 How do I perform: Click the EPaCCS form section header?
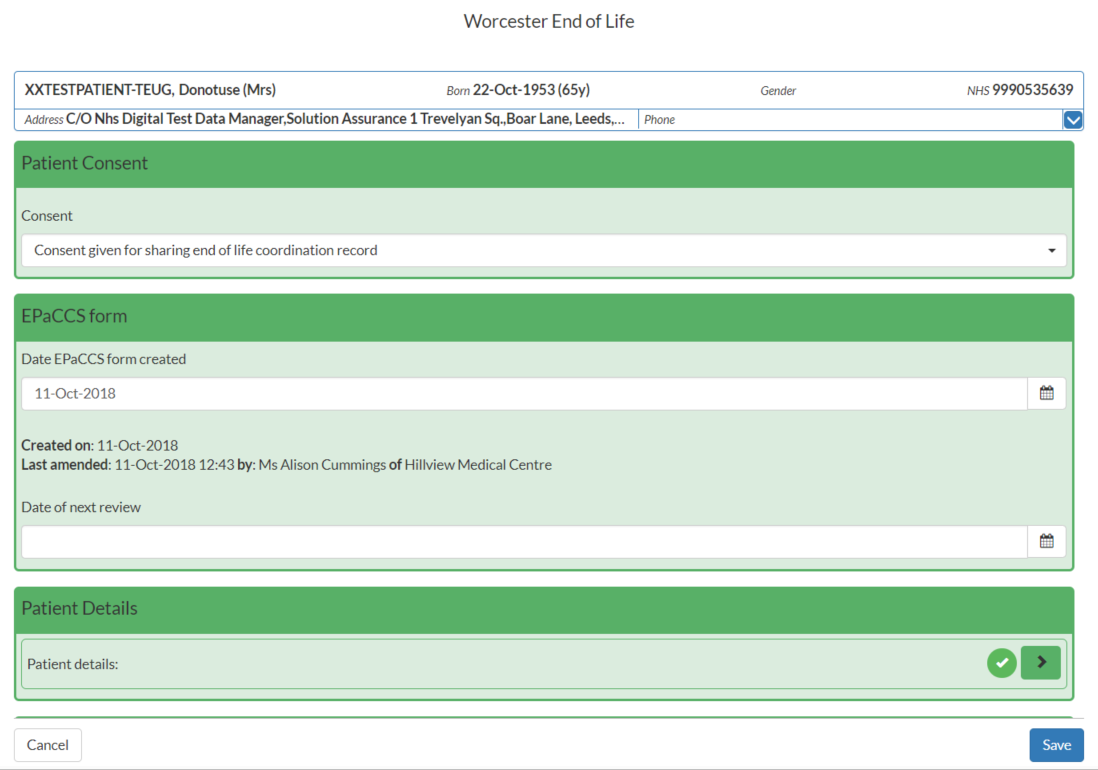tap(544, 317)
